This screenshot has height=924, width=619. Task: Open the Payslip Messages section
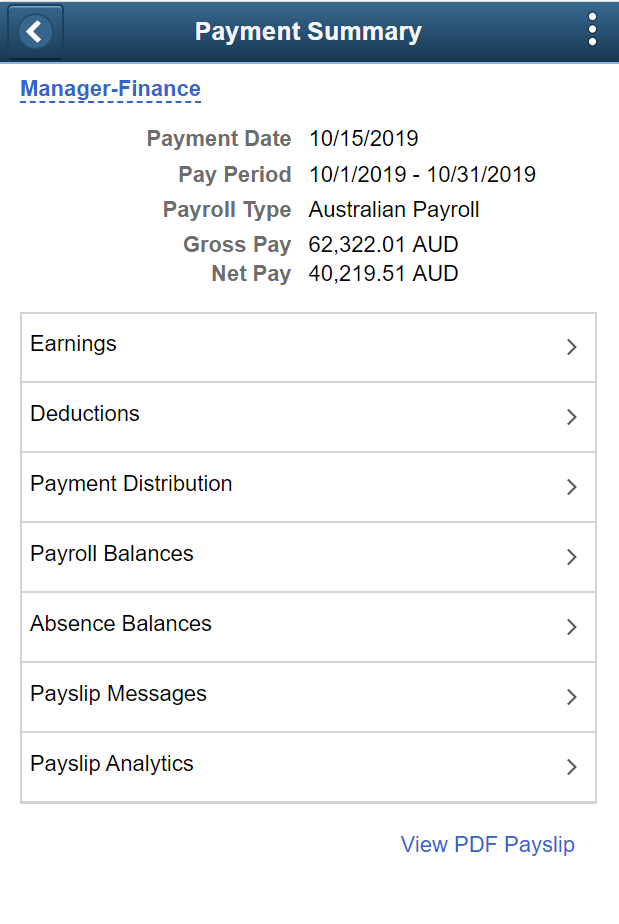click(571, 697)
